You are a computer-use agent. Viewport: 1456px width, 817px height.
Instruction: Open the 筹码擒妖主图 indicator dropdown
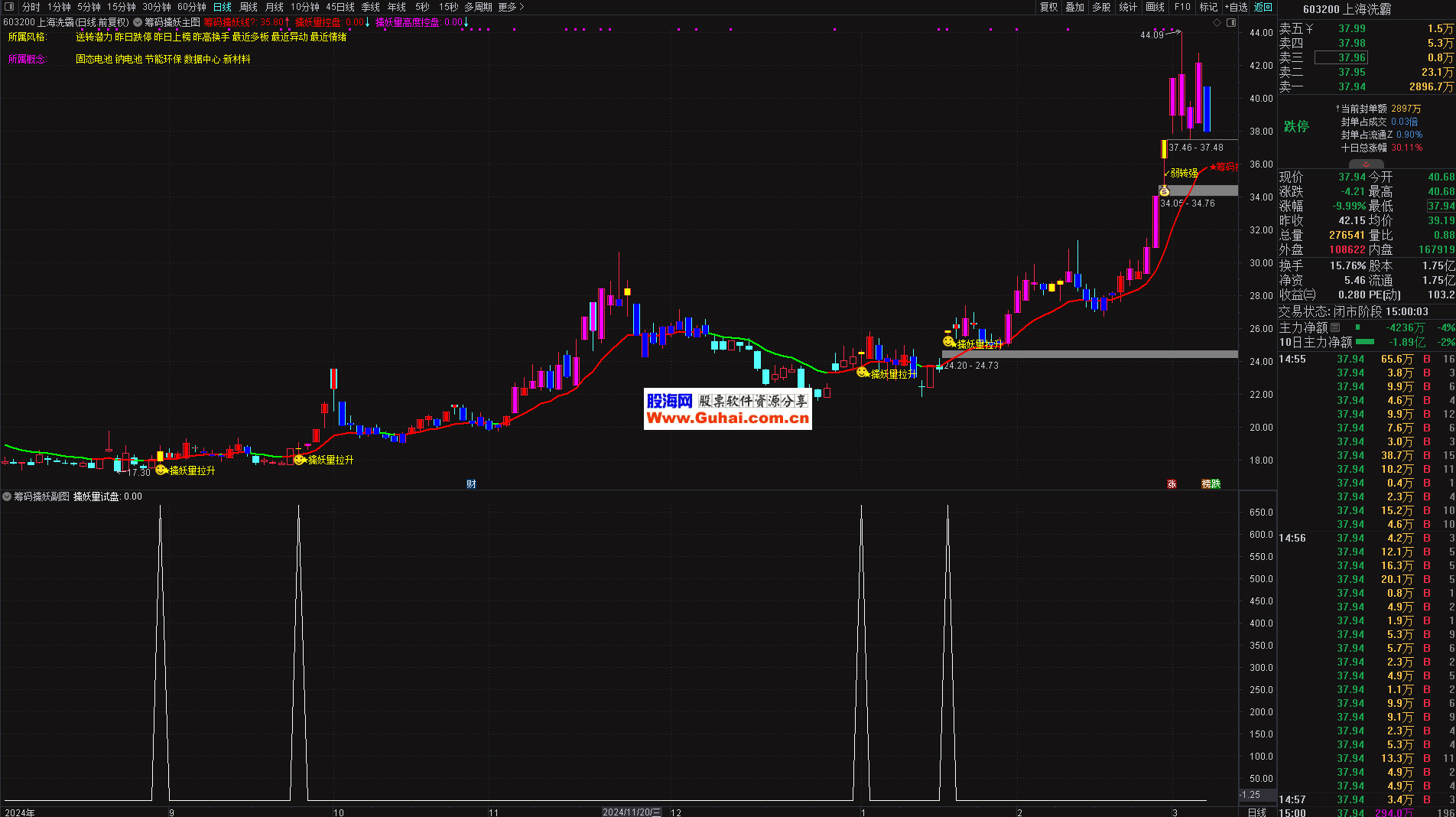138,23
